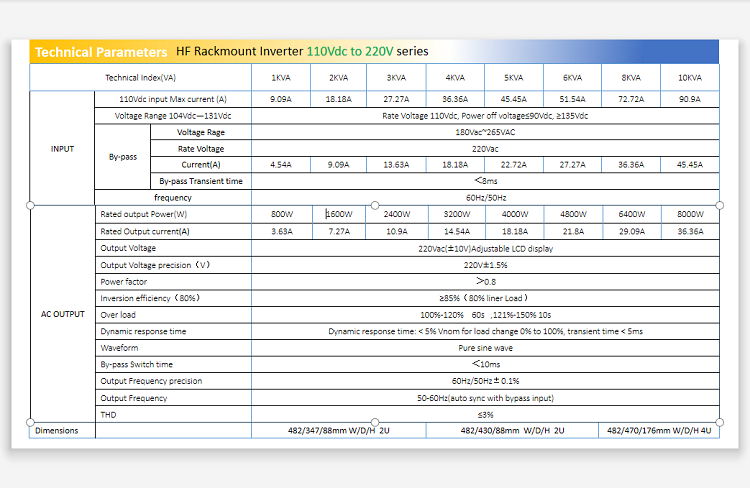Image resolution: width=750 pixels, height=488 pixels.
Task: Click the 800W rated power cell
Action: tap(282, 214)
